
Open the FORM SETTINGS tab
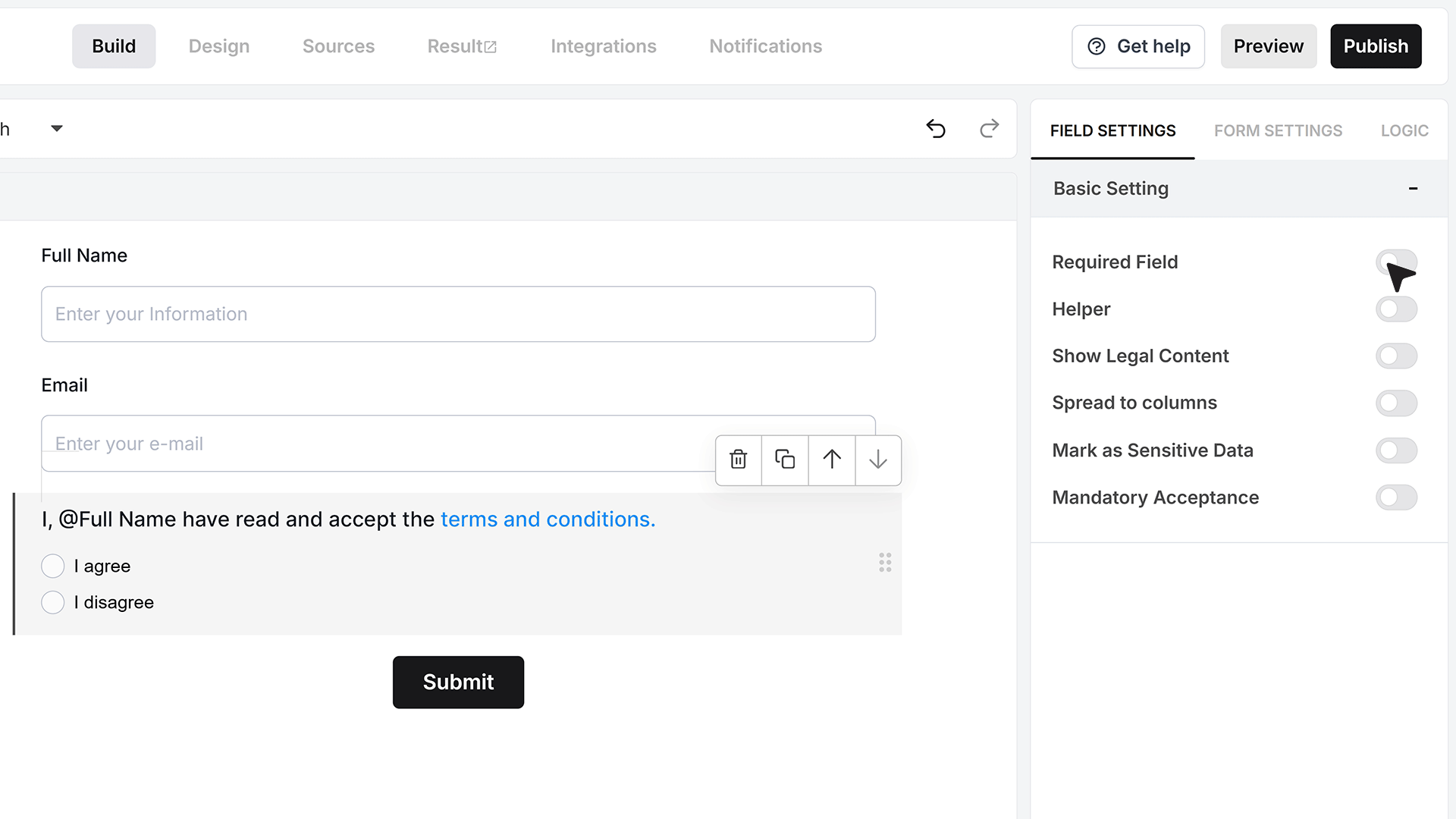tap(1278, 130)
